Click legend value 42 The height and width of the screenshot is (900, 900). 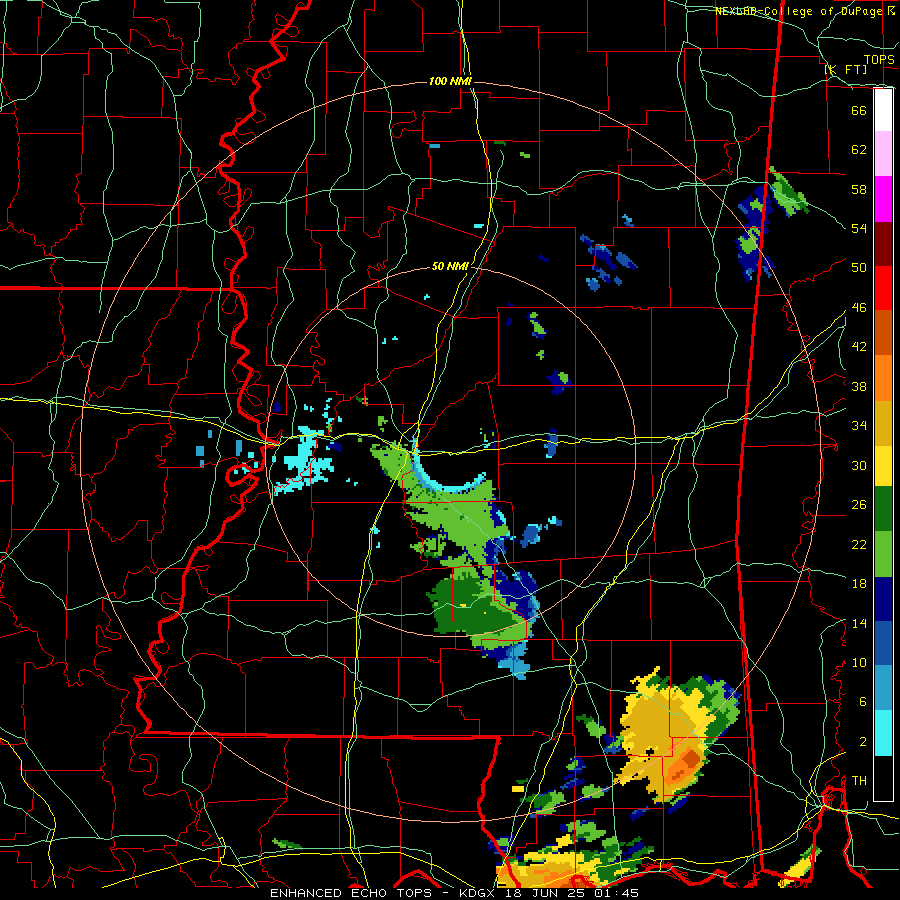click(859, 347)
